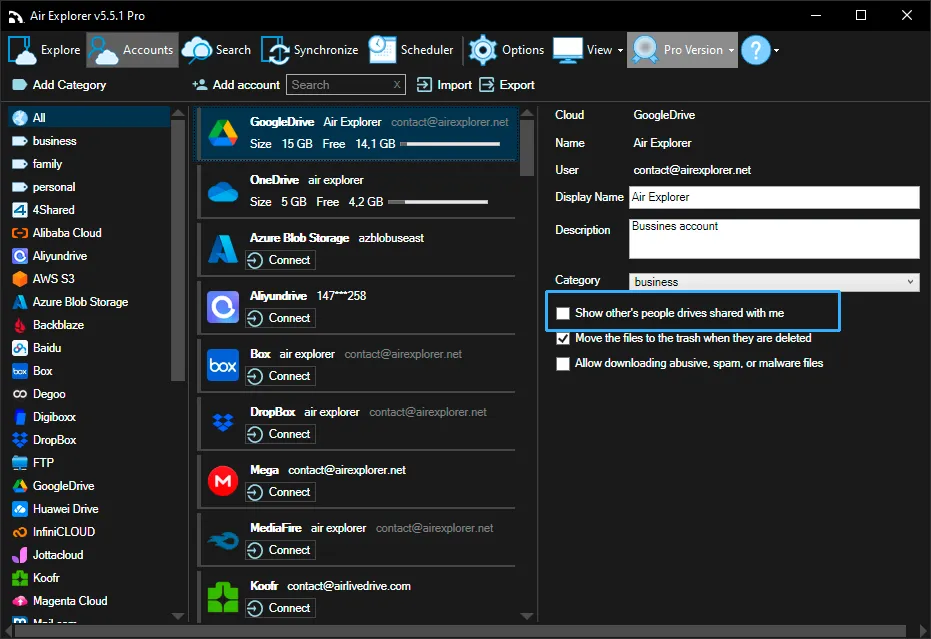Image resolution: width=931 pixels, height=639 pixels.
Task: Connect the Azure Blob Storage account
Action: [280, 260]
